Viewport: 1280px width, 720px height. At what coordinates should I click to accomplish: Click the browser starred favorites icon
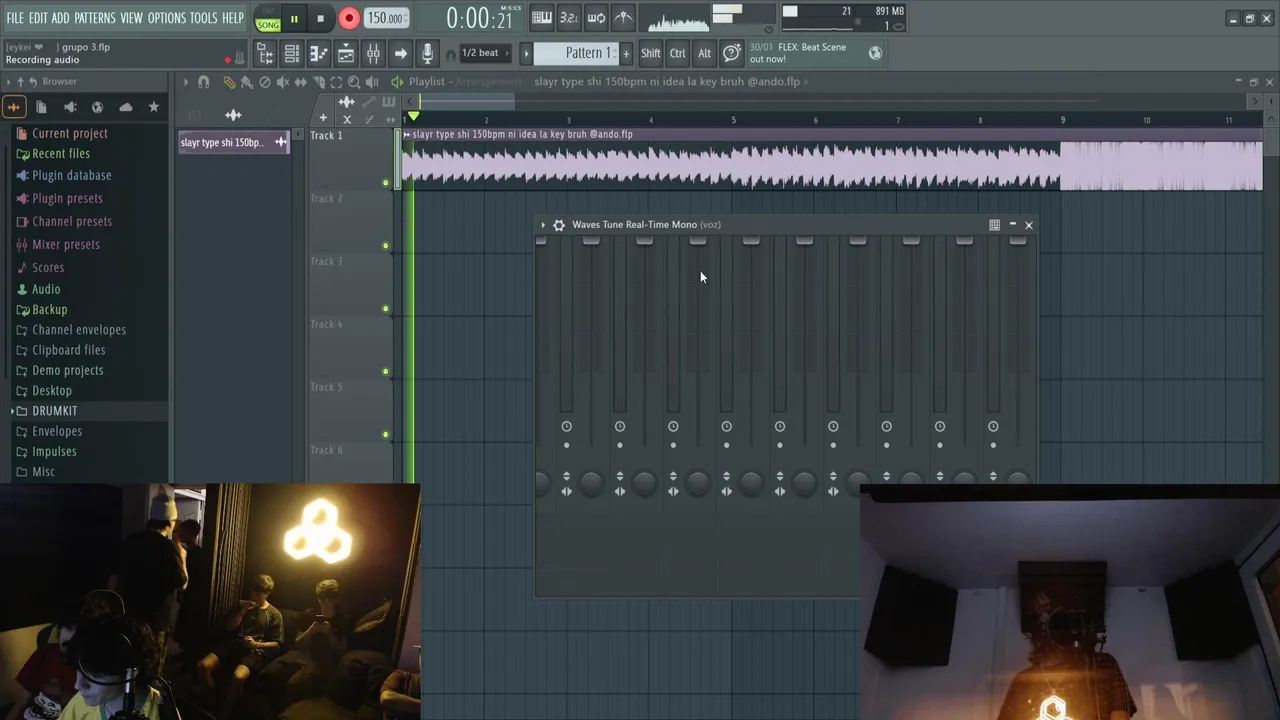click(x=153, y=107)
